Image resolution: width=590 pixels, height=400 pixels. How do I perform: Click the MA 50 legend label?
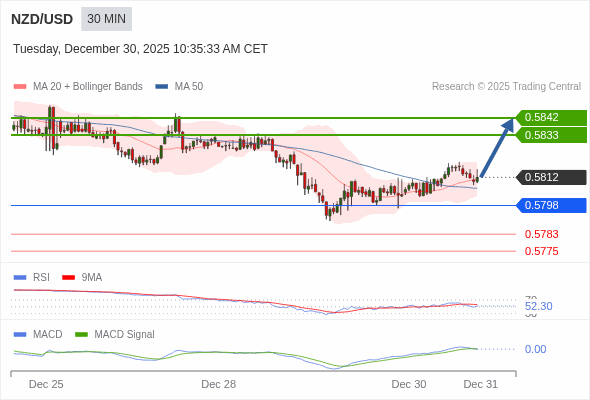tap(189, 87)
